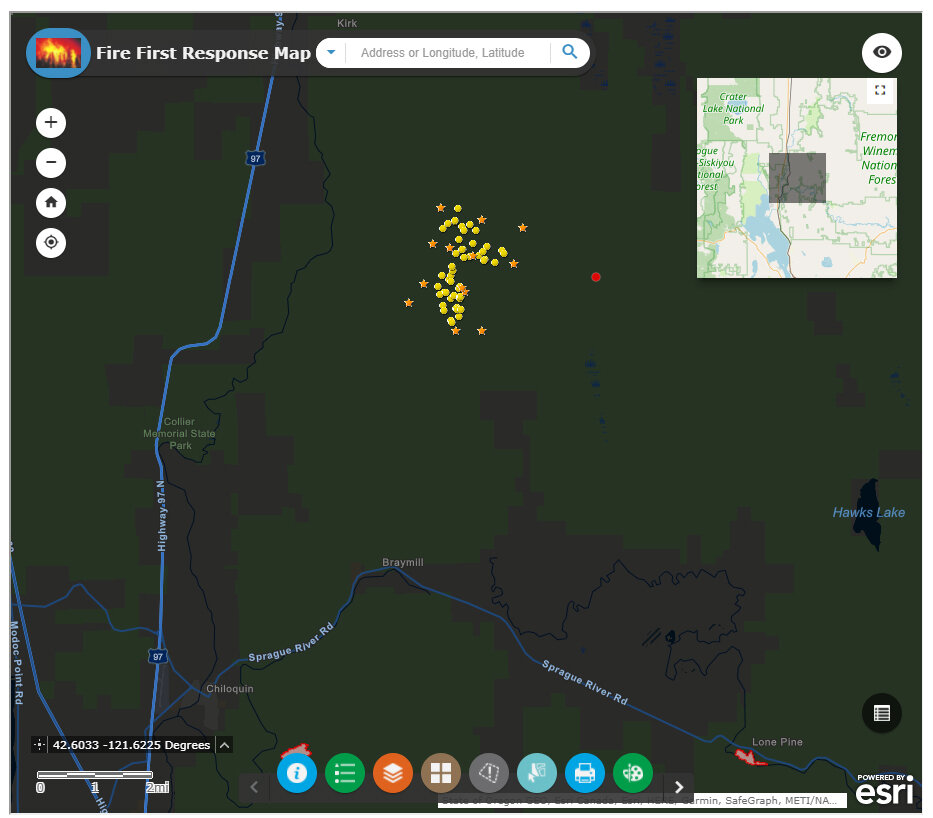Viewport: 933px width, 818px height.
Task: Open the attribute table panel
Action: 881,713
